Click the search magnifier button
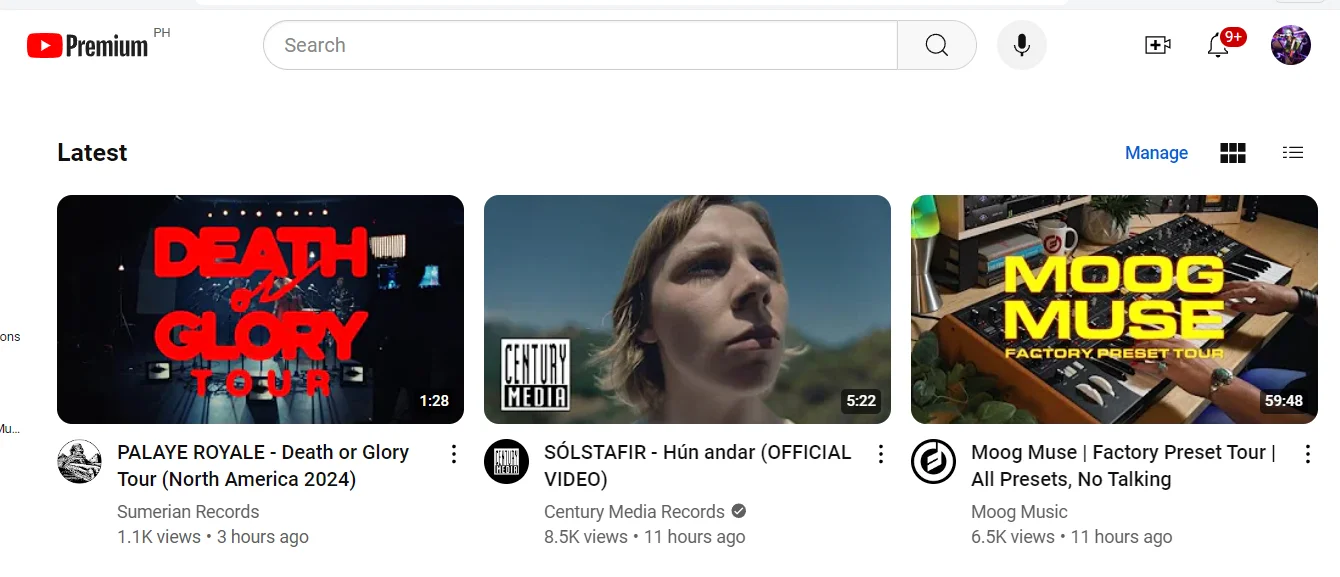1340x577 pixels. coord(937,45)
